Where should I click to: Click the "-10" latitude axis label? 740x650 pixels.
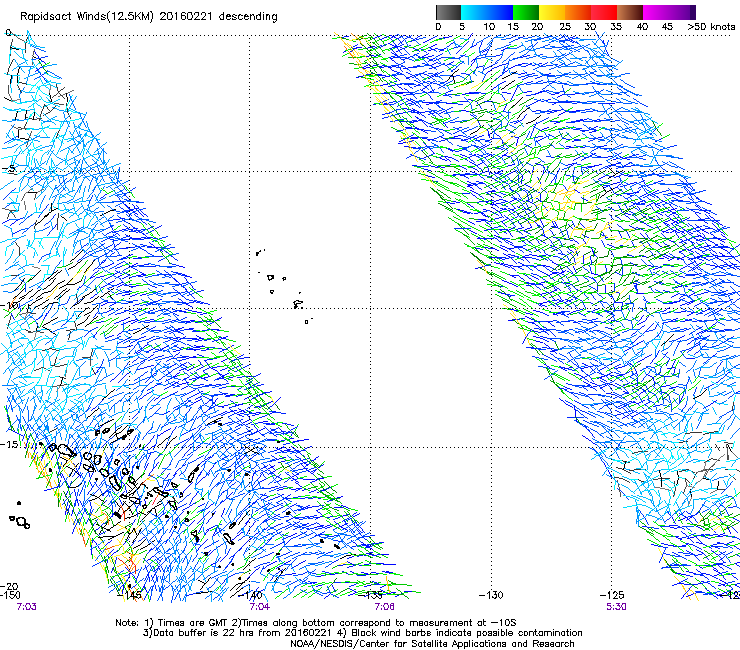pos(9,305)
